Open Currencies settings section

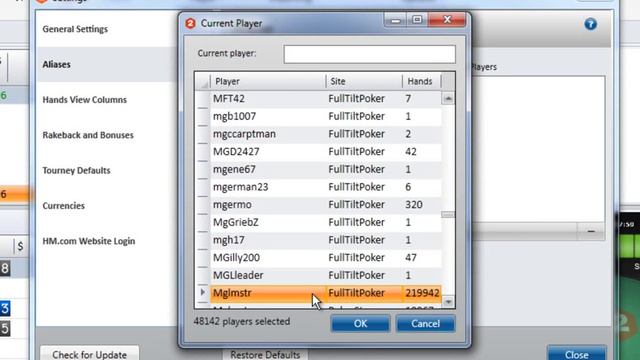click(x=64, y=206)
